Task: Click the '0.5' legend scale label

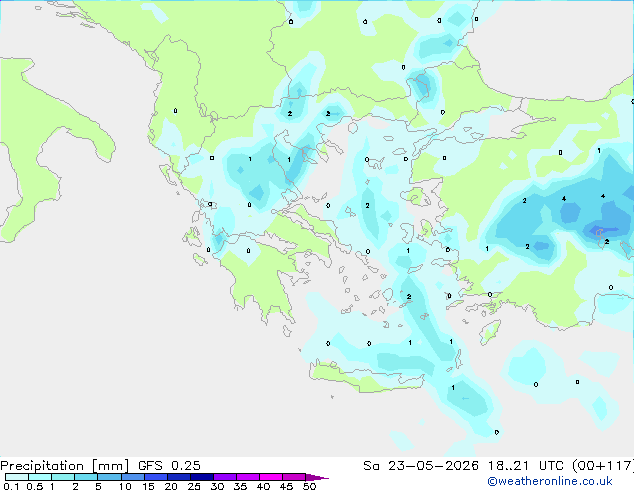Action: point(35,486)
